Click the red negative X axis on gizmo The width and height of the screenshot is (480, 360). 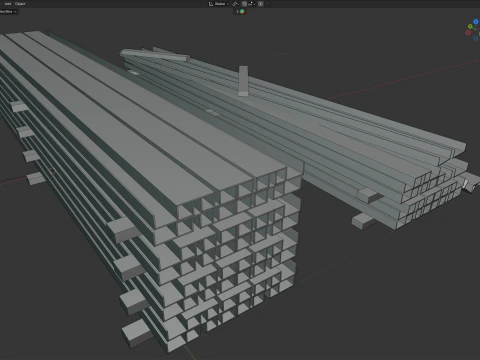pos(468,33)
